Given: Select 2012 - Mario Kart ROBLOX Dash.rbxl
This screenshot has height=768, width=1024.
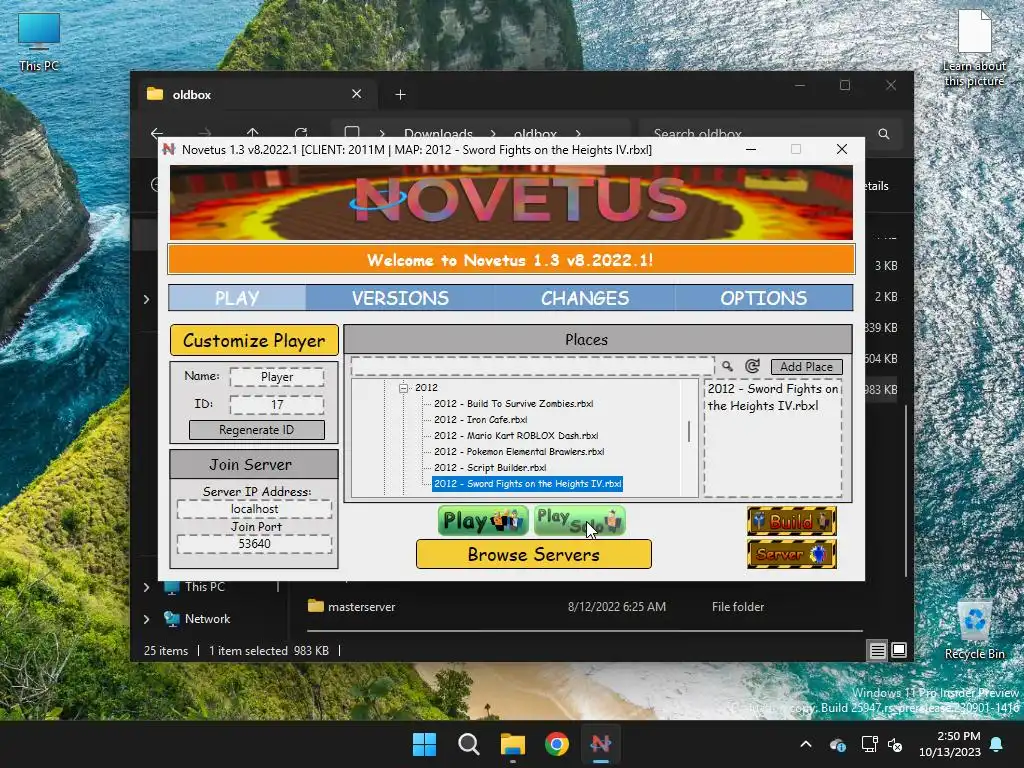Looking at the screenshot, I should 516,436.
